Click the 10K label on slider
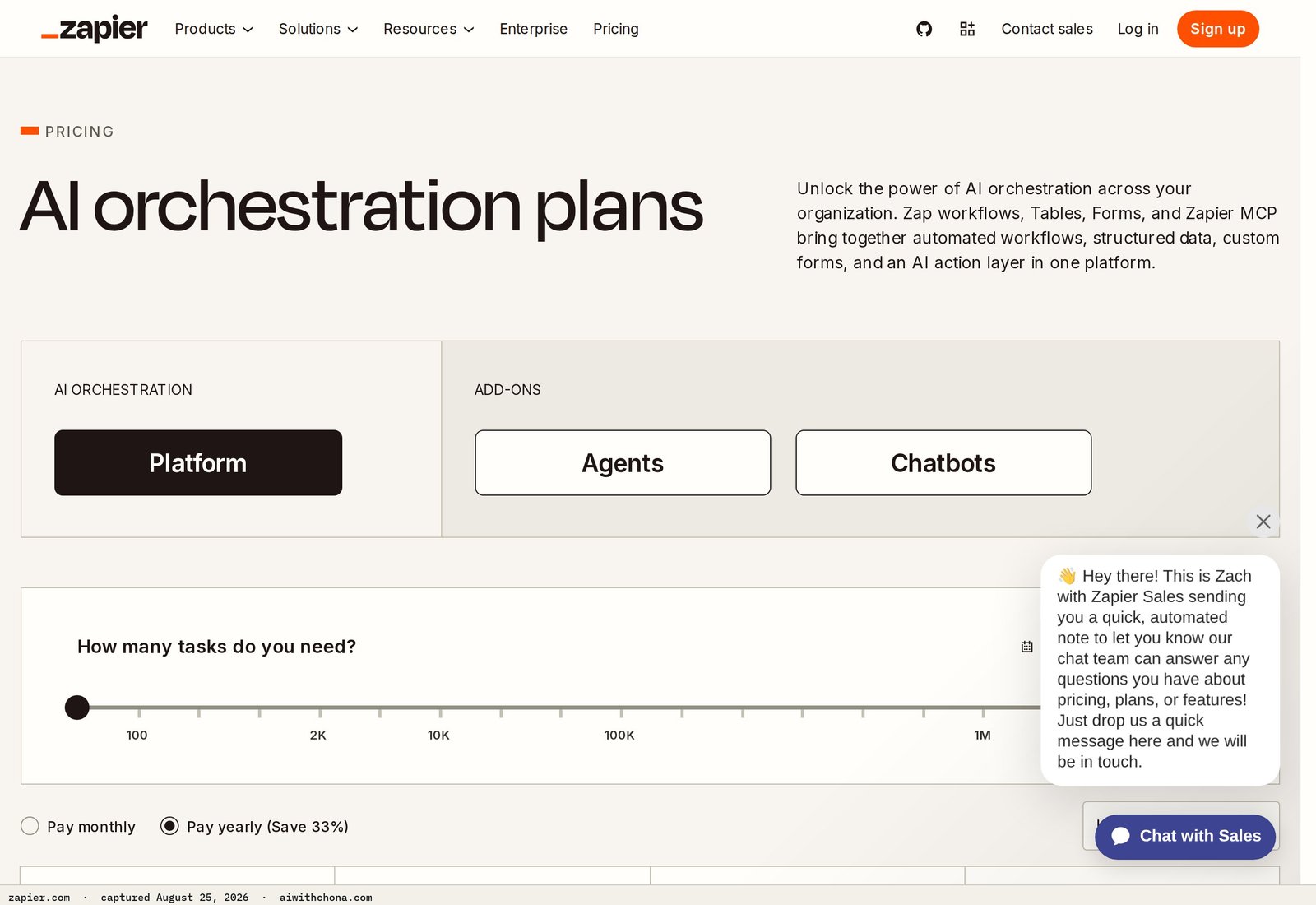The image size is (1316, 905). (x=438, y=735)
